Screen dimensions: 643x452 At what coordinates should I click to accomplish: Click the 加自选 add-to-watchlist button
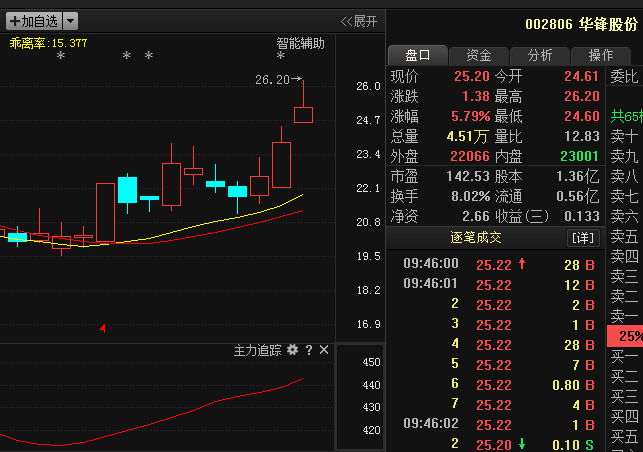pyautogui.click(x=34, y=21)
